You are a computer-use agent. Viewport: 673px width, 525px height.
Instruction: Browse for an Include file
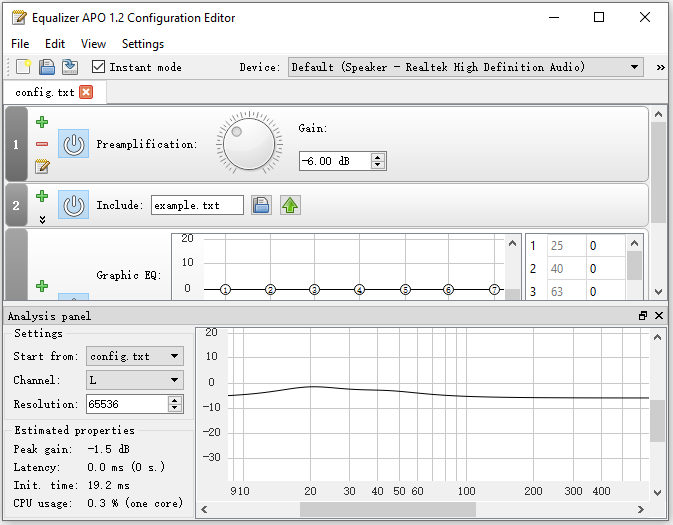coord(261,205)
